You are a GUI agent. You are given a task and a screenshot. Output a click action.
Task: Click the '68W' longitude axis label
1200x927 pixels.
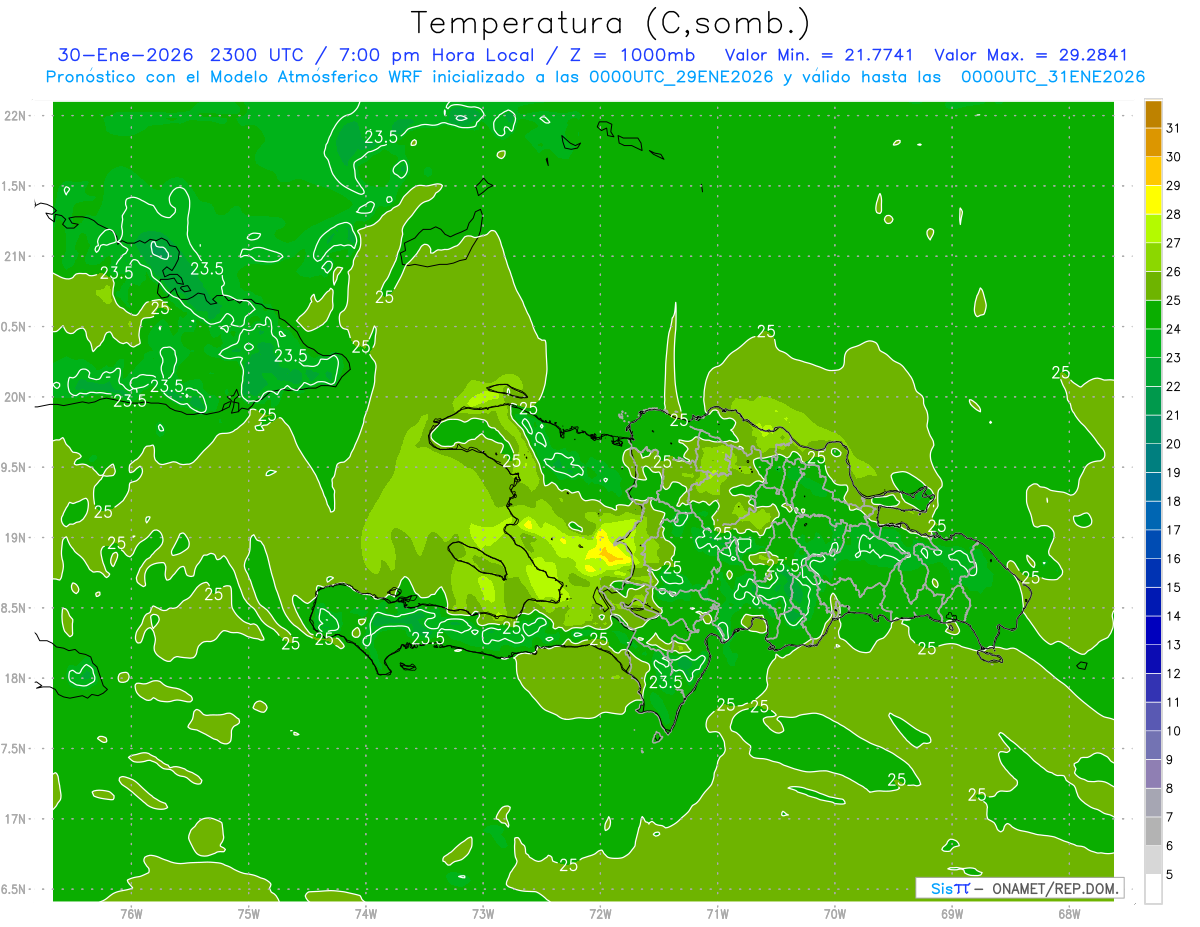(x=1069, y=912)
